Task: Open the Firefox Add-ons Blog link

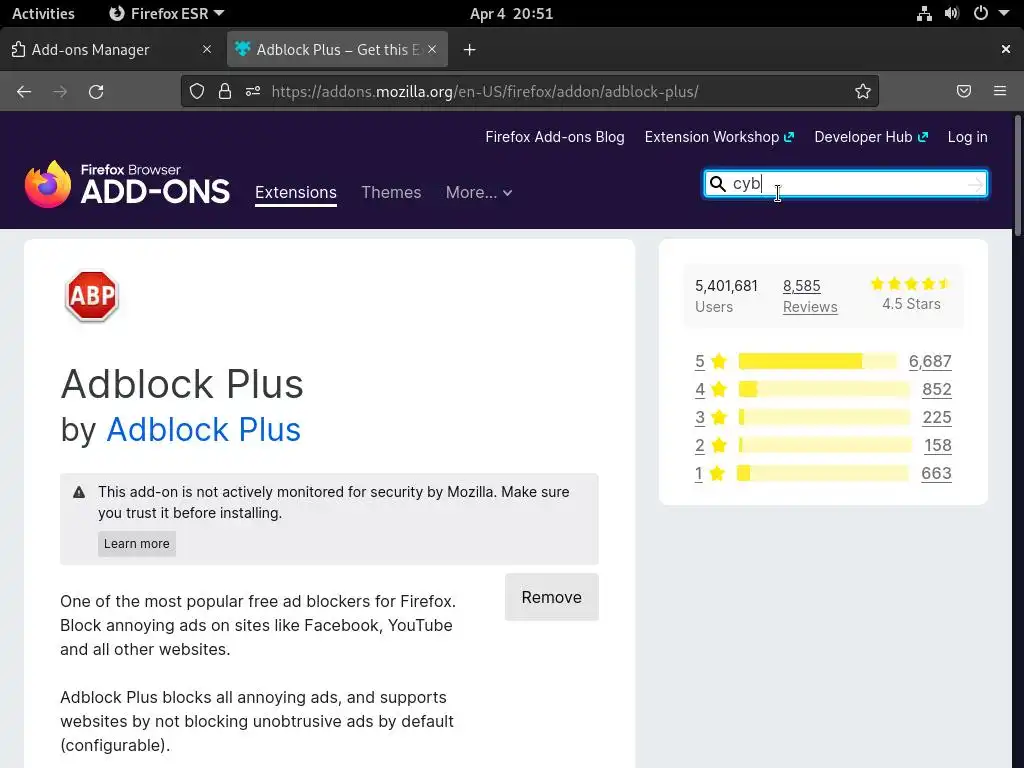Action: [554, 137]
